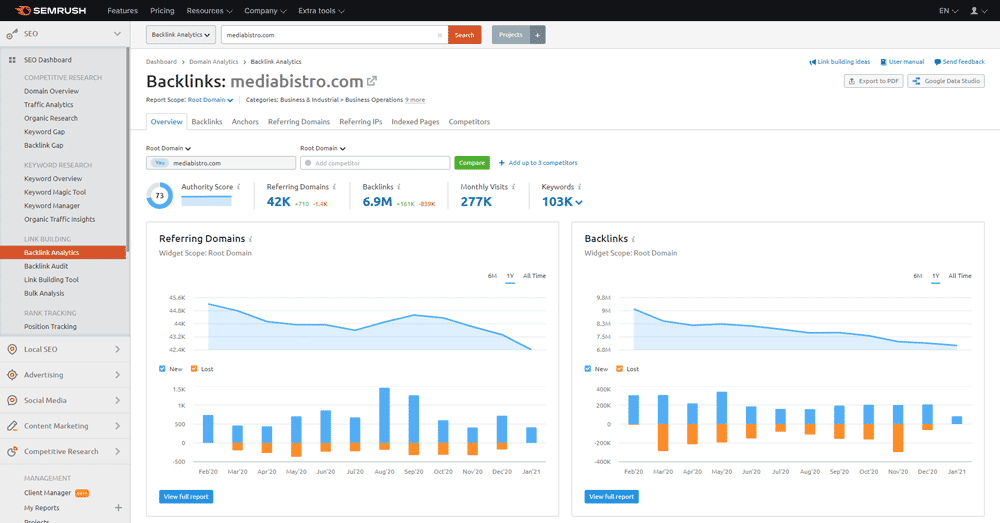Click the info icon next to Keywords
The width and height of the screenshot is (1000, 523).
tap(580, 187)
